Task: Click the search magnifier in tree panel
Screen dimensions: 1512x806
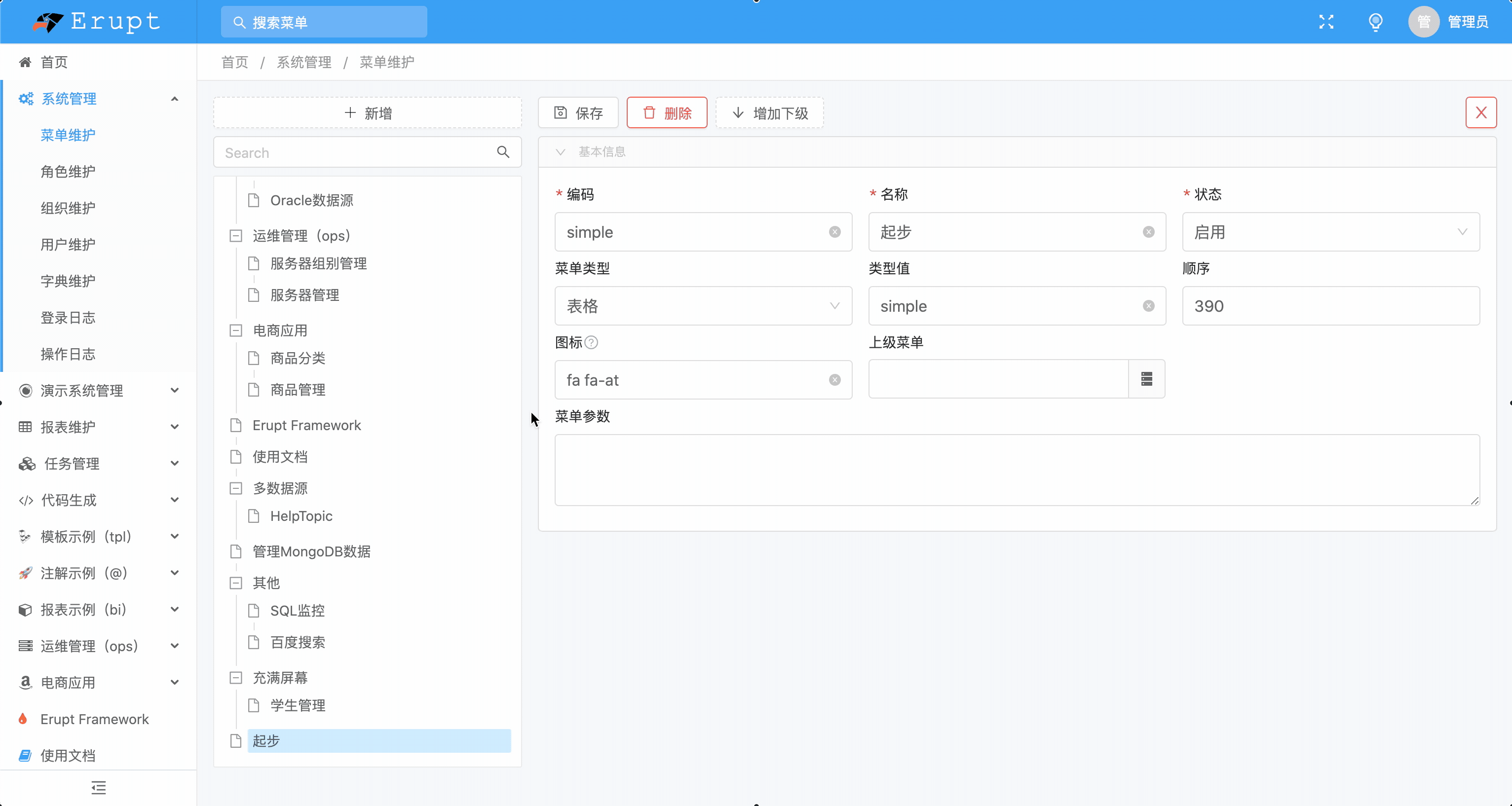Action: coord(502,152)
